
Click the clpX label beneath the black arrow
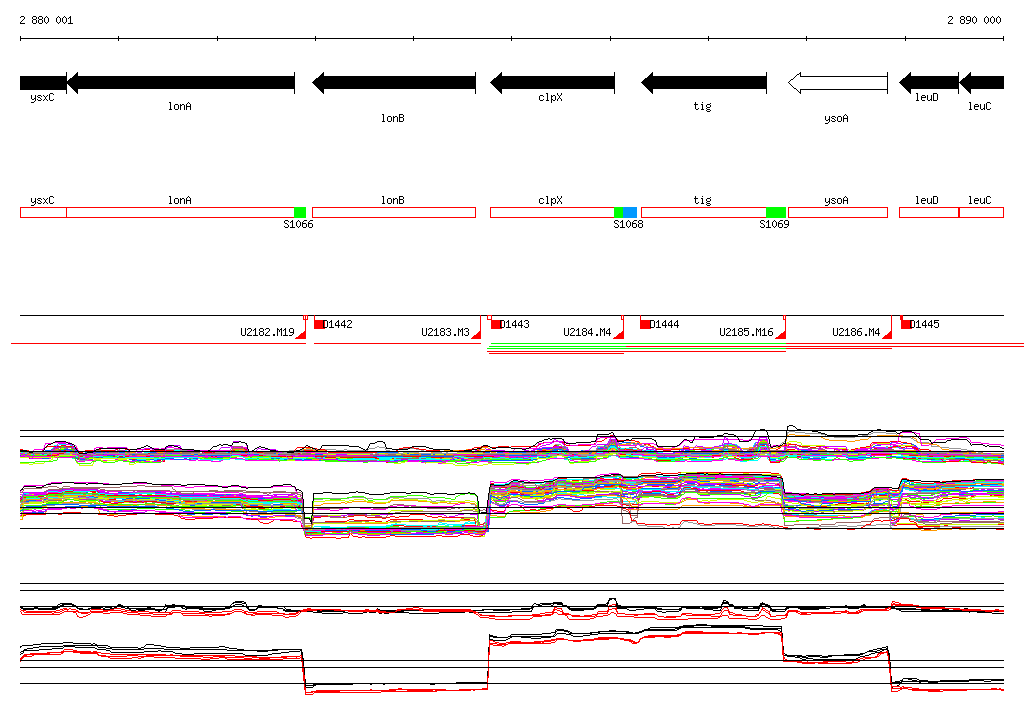click(x=551, y=97)
